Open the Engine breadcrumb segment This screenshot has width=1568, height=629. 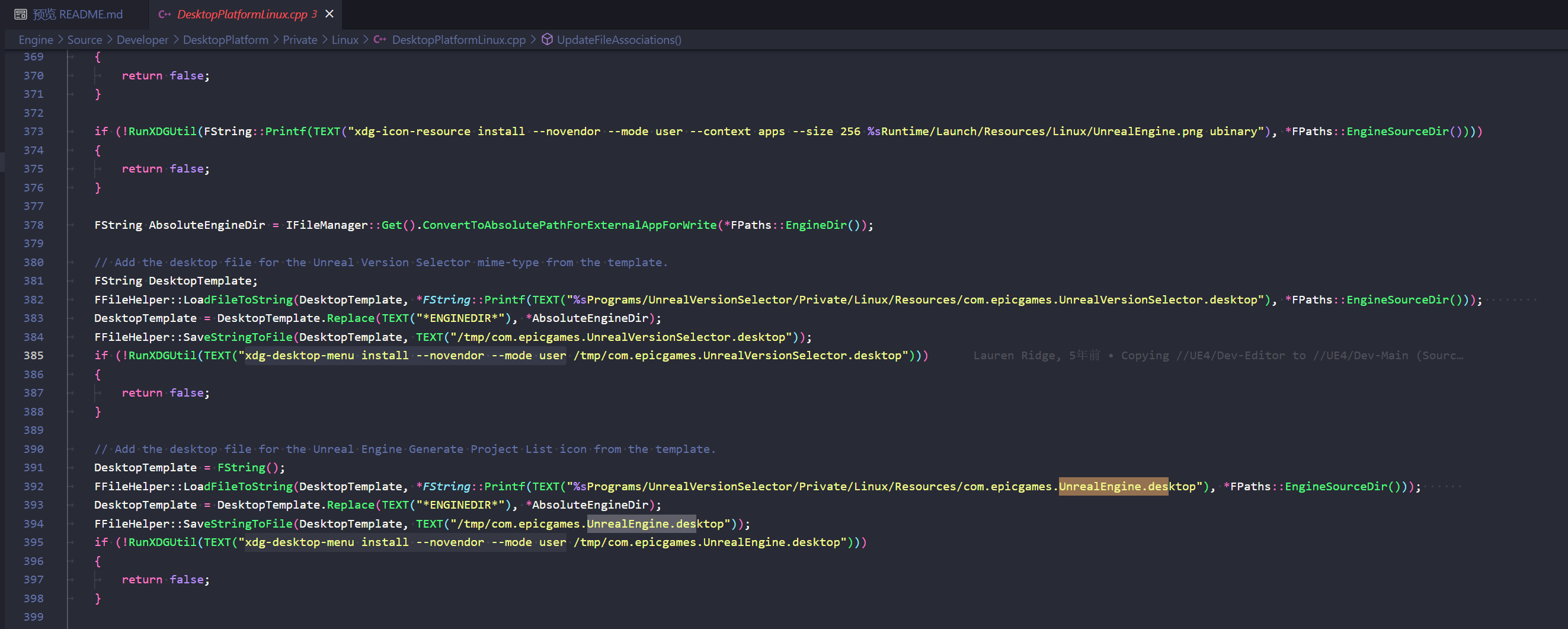coord(36,40)
